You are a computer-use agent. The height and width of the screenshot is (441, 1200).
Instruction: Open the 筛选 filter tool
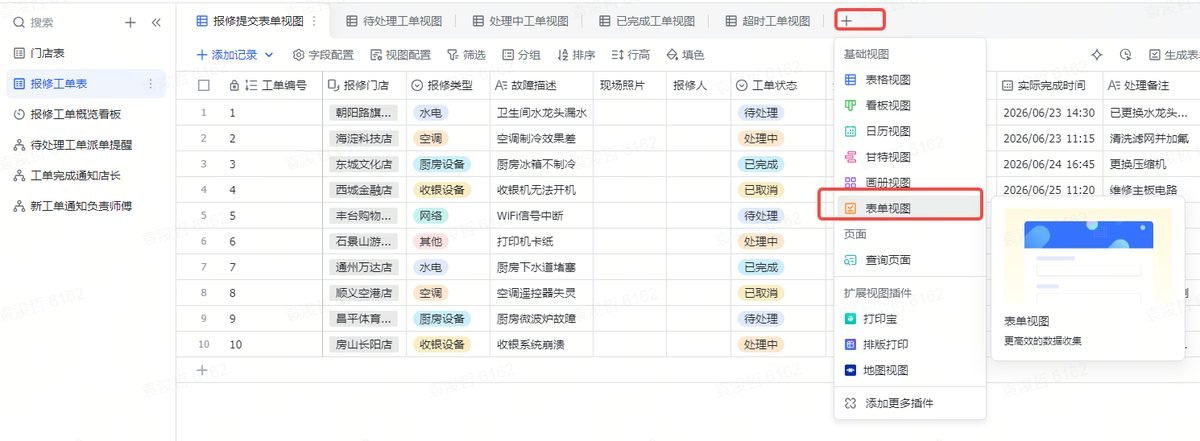(x=466, y=55)
